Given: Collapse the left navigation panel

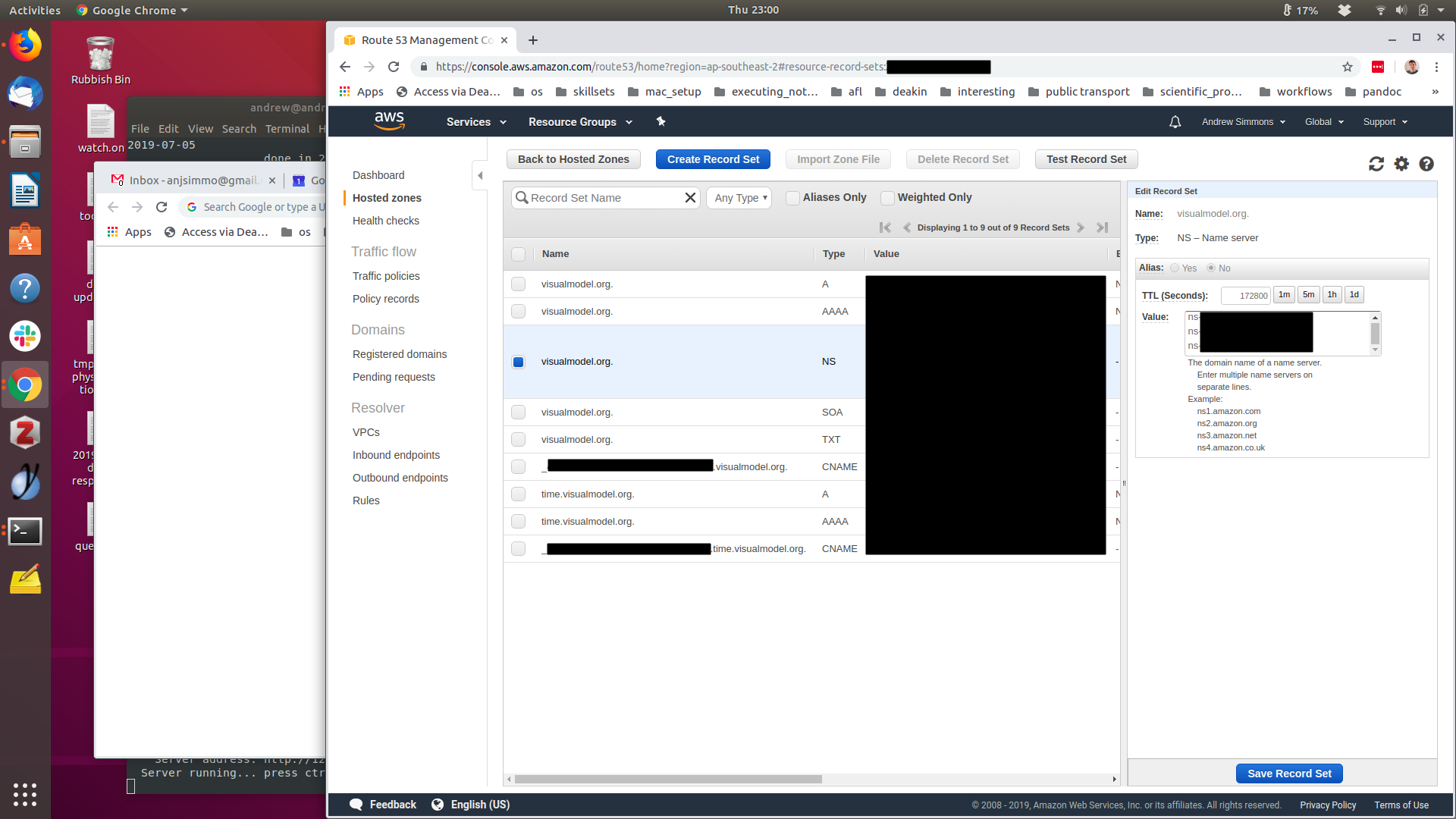Looking at the screenshot, I should click(480, 175).
